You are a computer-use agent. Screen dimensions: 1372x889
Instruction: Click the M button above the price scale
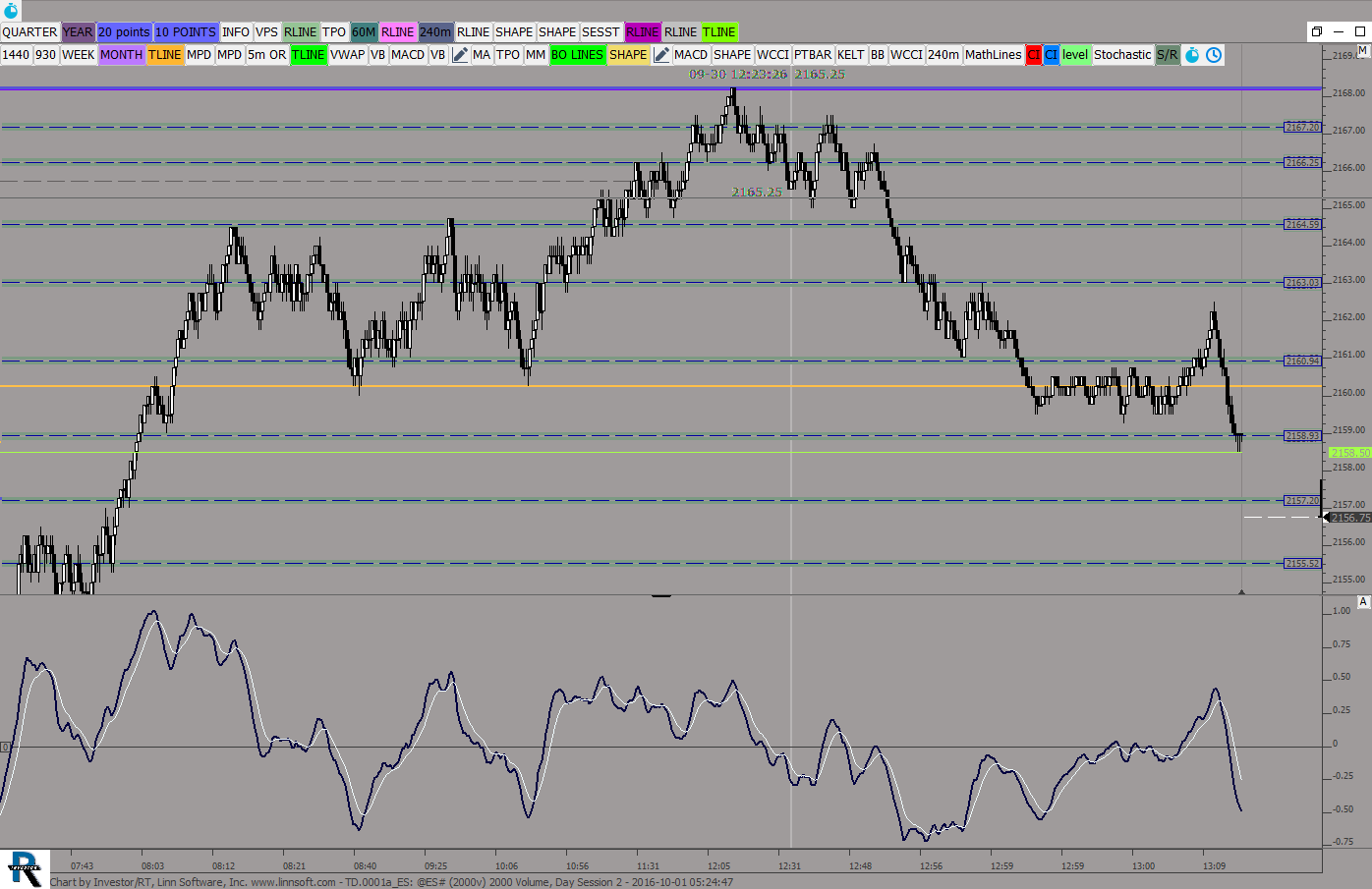[x=1362, y=51]
